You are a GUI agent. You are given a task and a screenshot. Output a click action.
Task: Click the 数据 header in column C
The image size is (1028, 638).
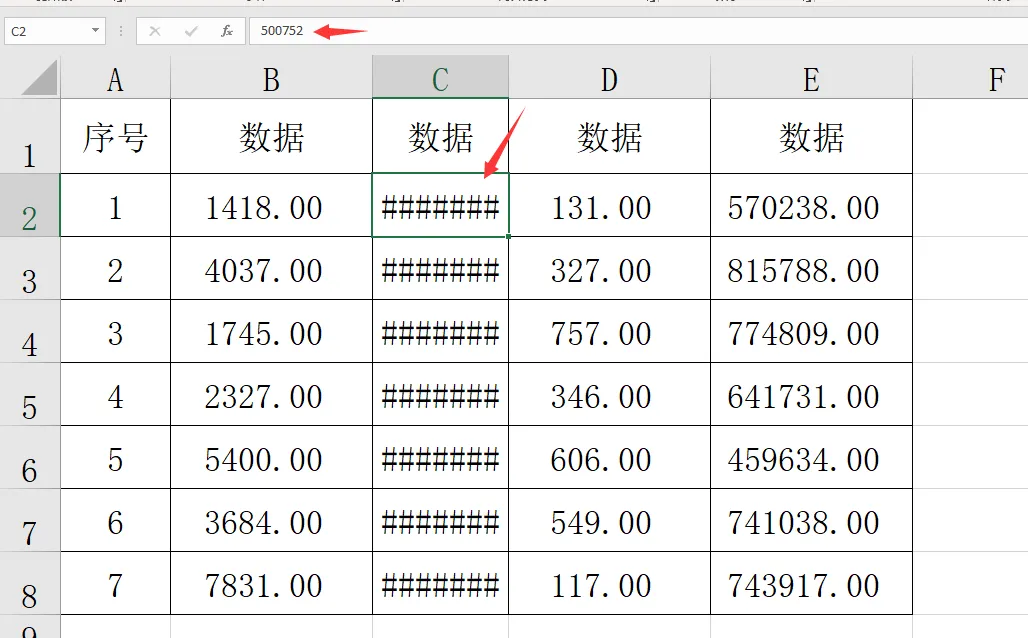pos(441,136)
